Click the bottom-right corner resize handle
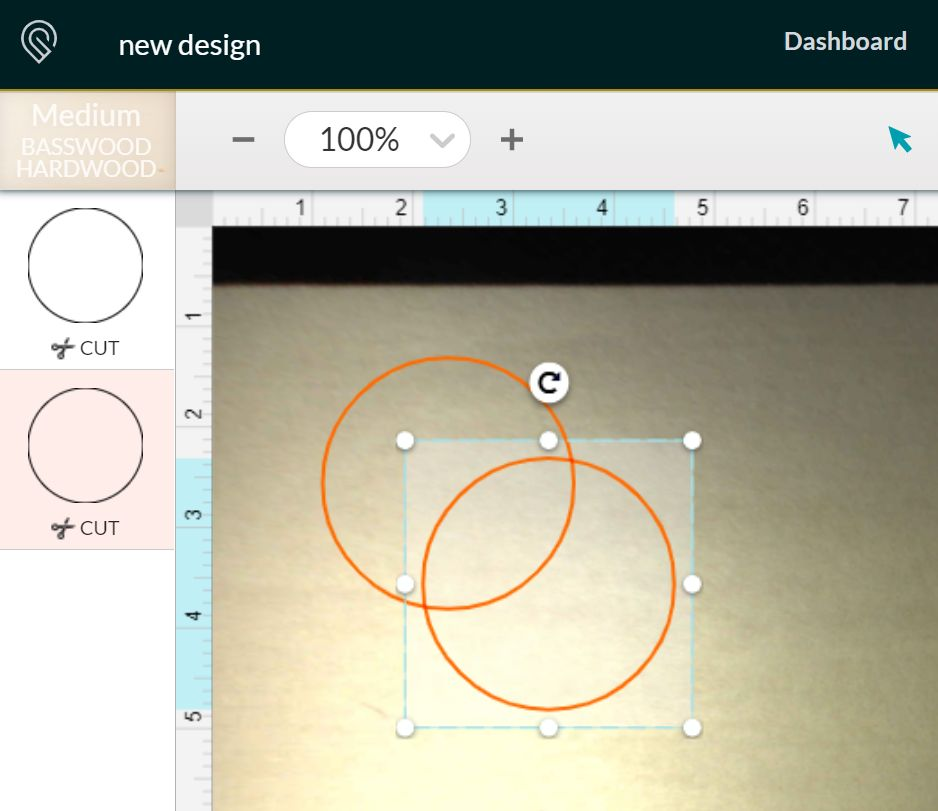This screenshot has width=938, height=811. coord(692,727)
